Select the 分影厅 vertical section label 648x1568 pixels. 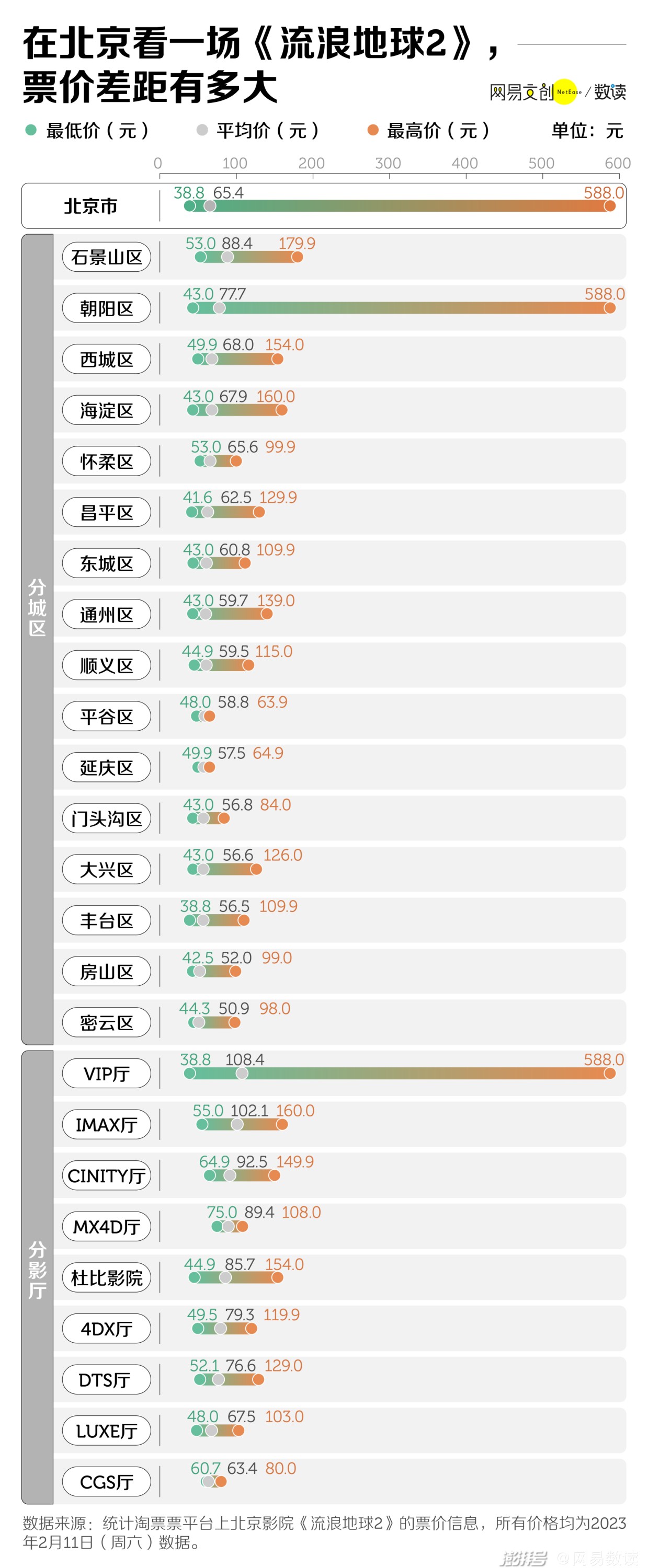(37, 1270)
